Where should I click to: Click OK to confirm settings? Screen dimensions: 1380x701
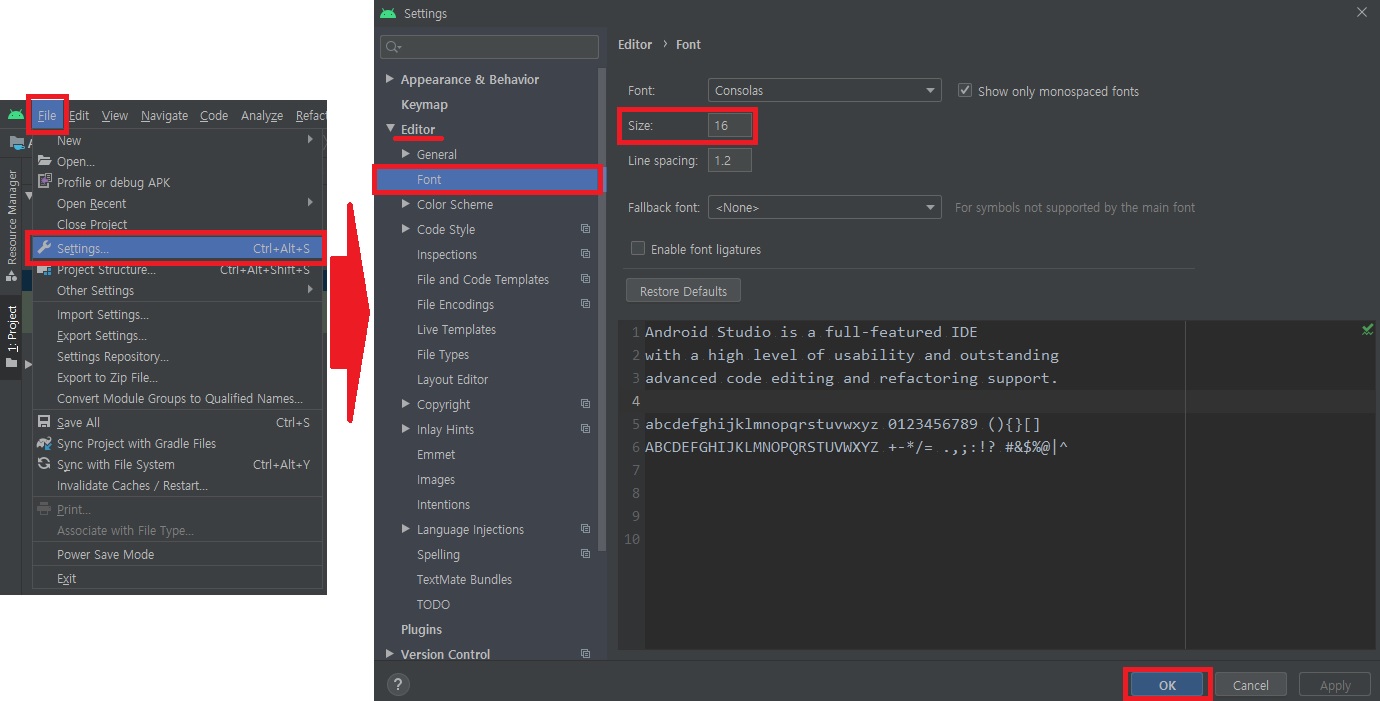pyautogui.click(x=1167, y=685)
